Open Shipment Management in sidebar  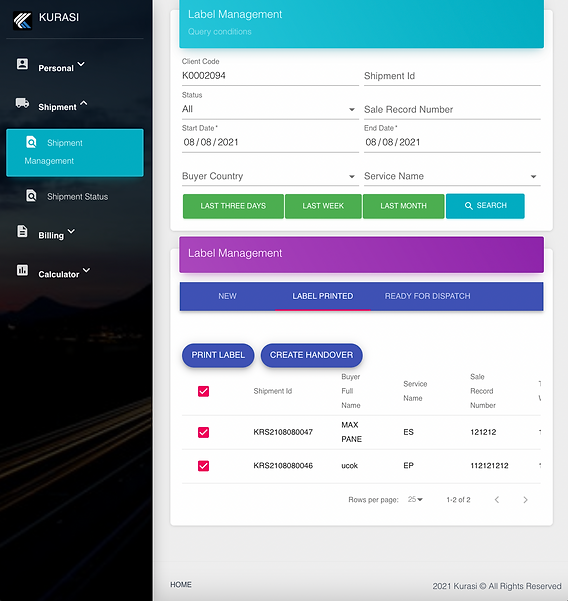coord(75,153)
